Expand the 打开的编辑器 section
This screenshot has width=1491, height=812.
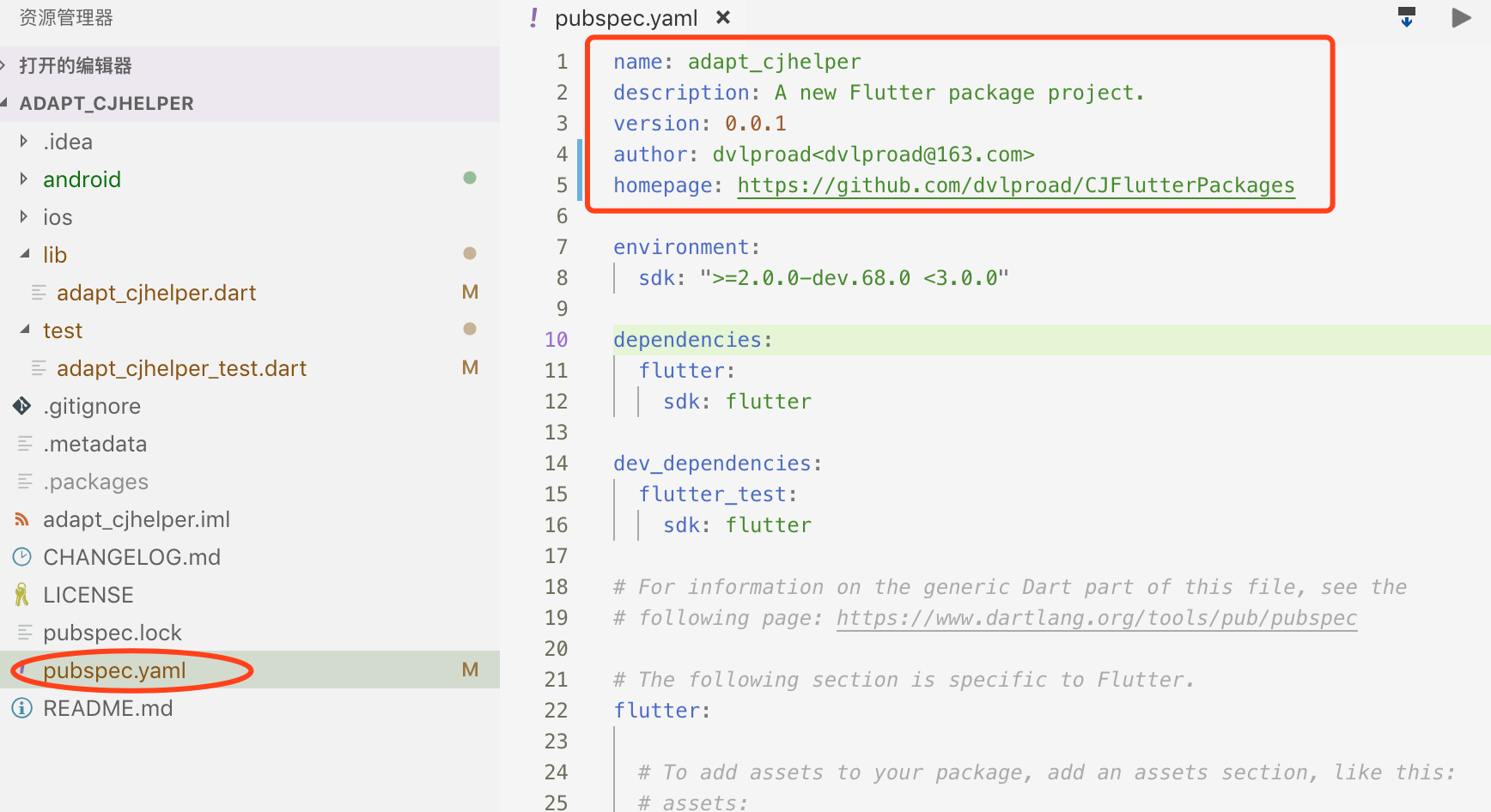(3, 65)
